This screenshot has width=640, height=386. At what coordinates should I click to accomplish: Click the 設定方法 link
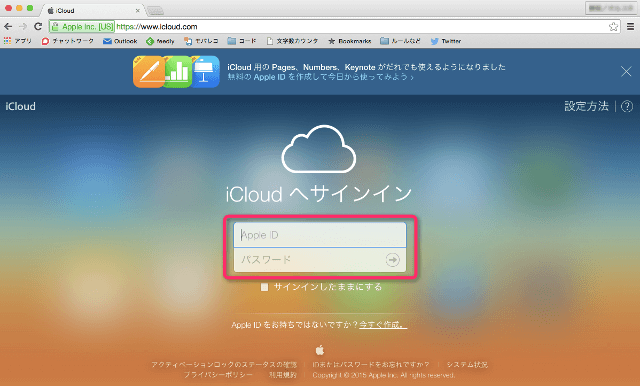586,106
